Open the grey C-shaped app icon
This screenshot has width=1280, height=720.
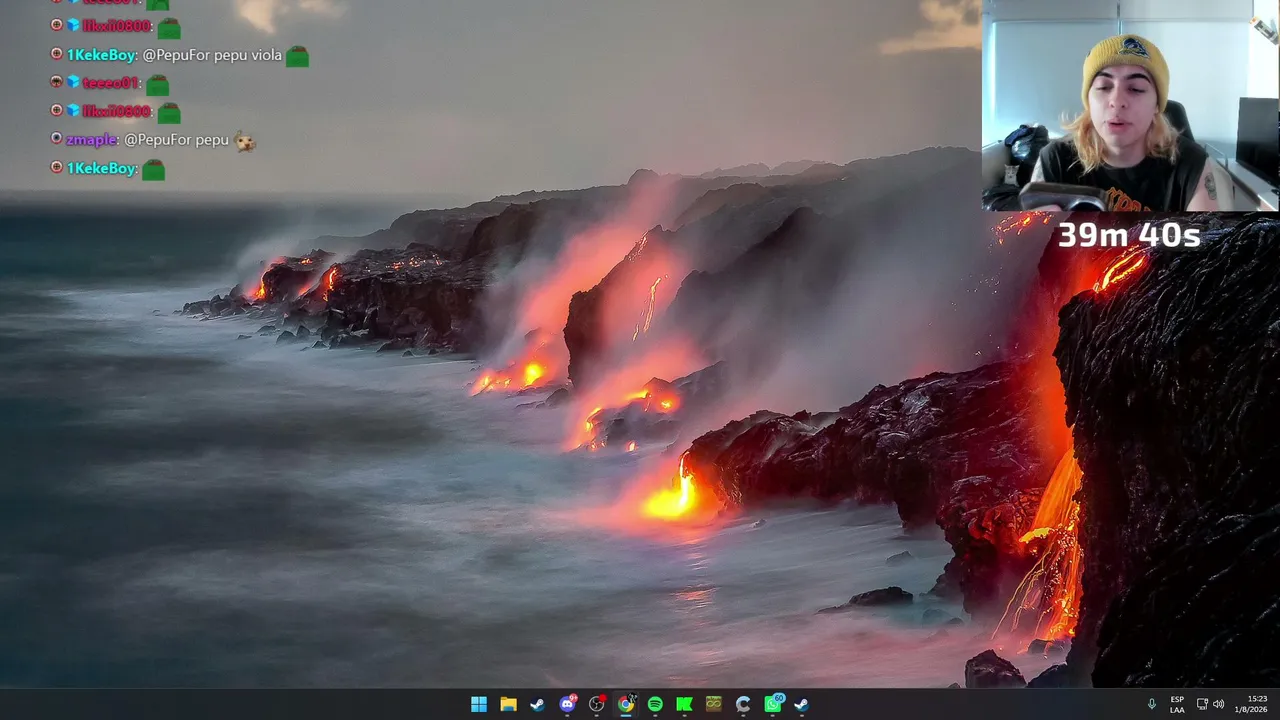743,704
